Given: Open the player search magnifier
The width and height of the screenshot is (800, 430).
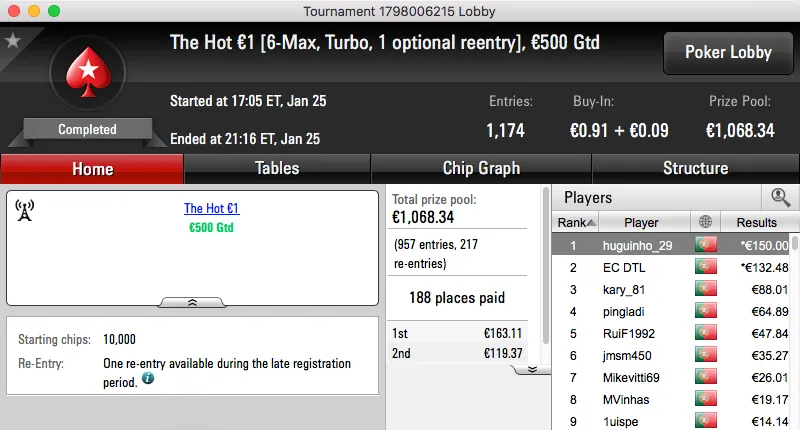Looking at the screenshot, I should 780,197.
